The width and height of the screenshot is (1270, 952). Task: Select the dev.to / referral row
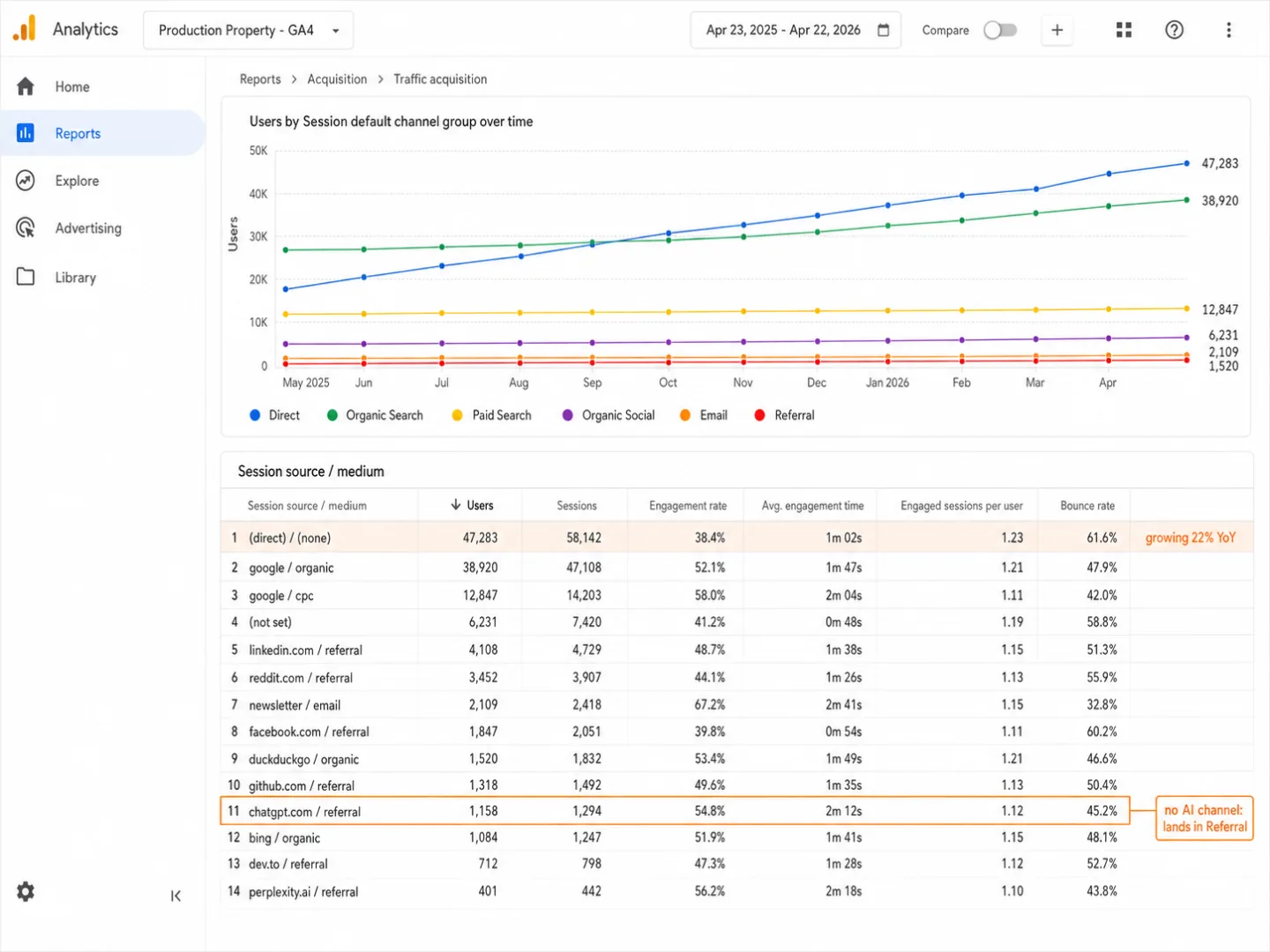coord(736,864)
